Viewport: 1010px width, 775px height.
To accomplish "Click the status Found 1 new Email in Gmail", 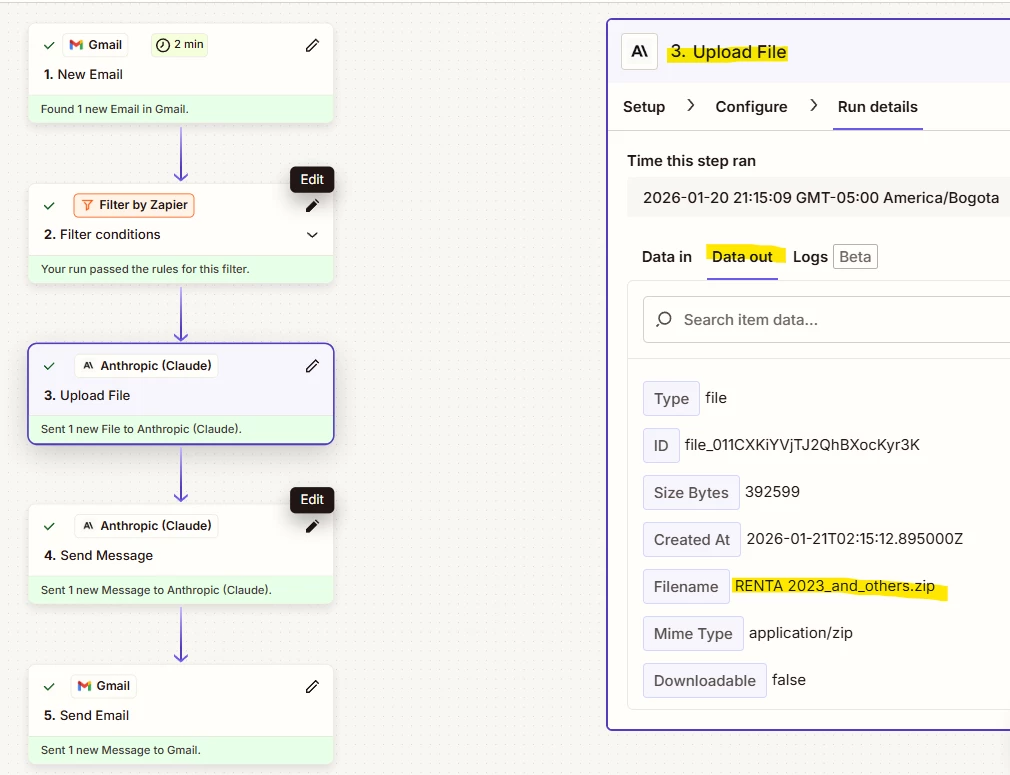I will point(115,109).
